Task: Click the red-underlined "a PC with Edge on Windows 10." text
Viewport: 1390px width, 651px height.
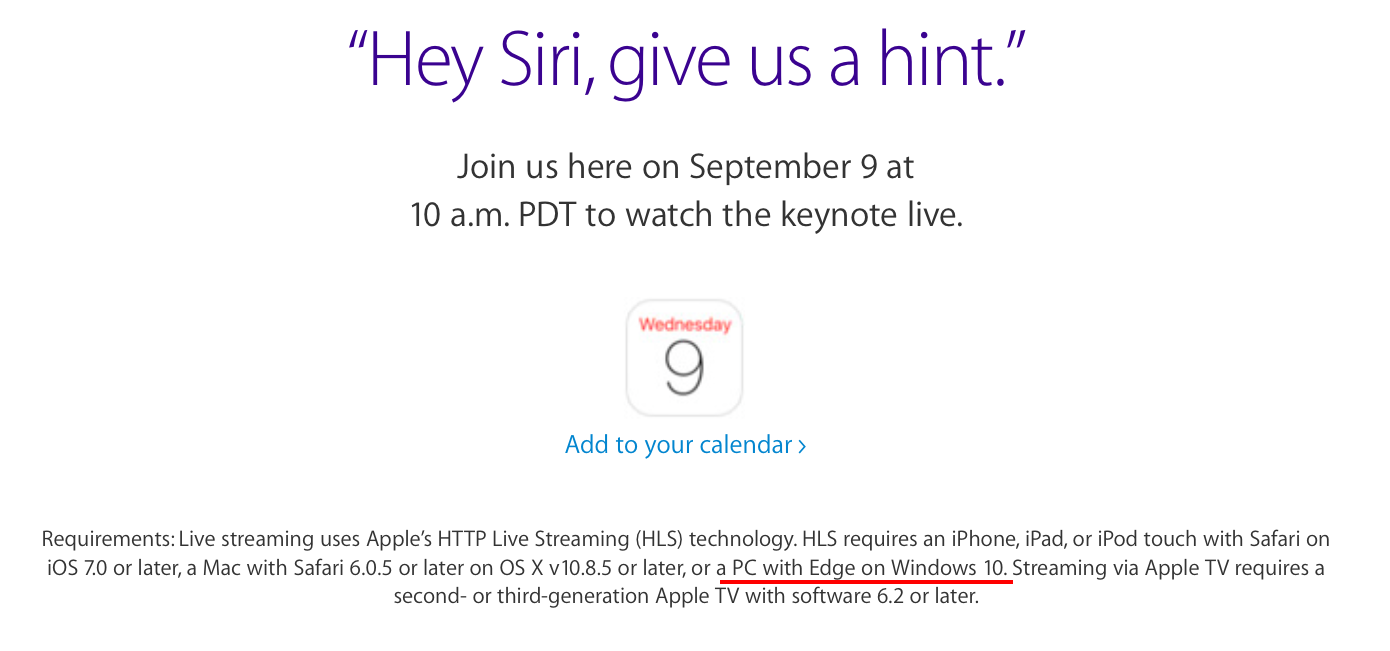Action: pos(864,569)
